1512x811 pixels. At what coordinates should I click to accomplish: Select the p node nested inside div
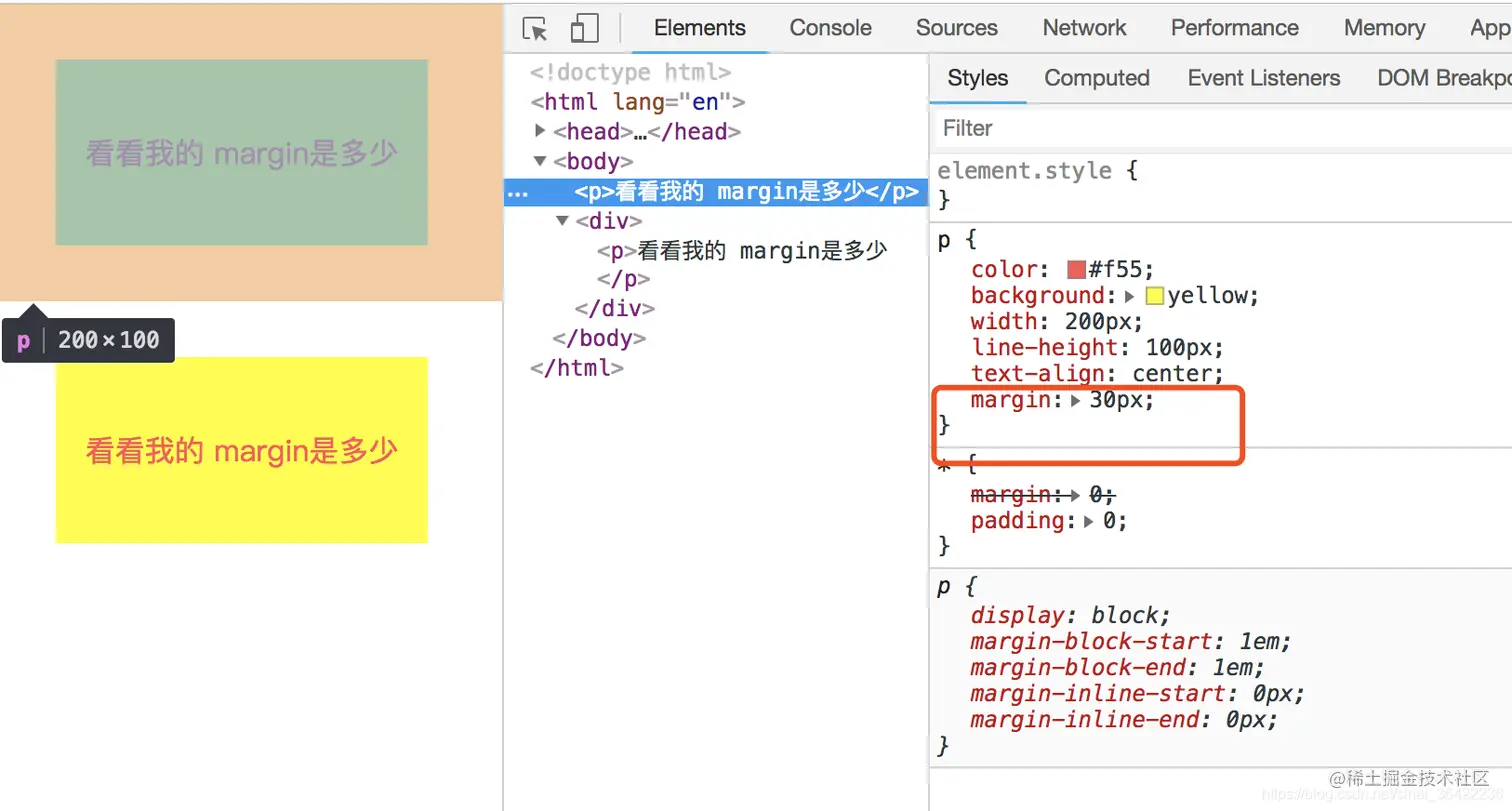click(742, 251)
